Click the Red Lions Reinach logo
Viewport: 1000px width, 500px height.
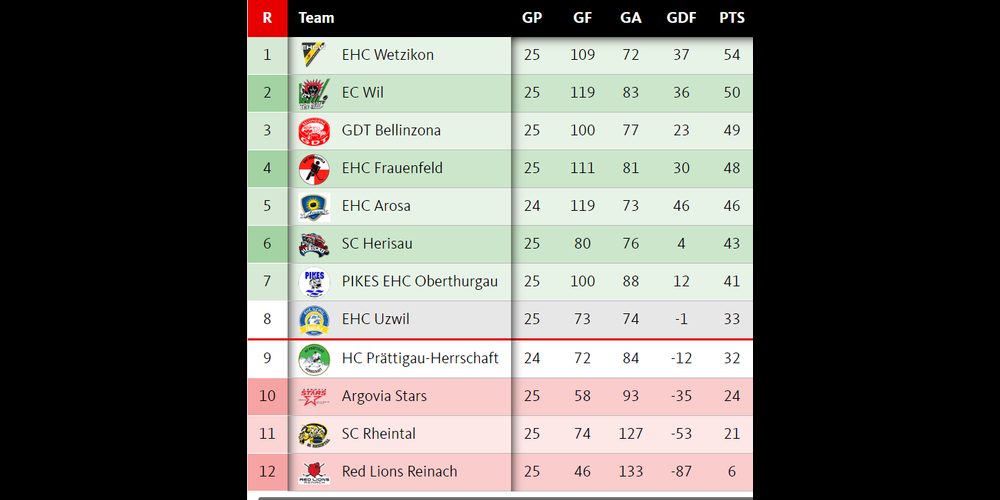click(x=314, y=472)
